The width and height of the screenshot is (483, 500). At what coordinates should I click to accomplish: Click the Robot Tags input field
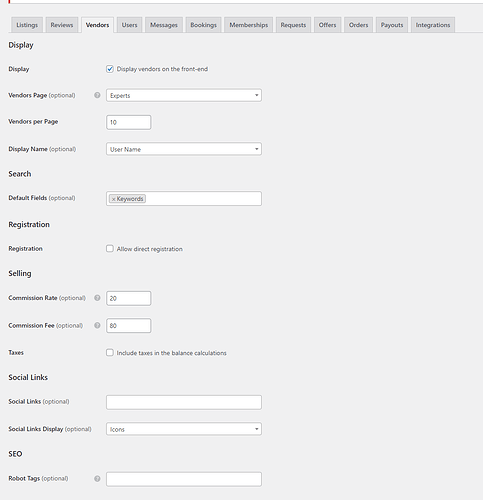[184, 479]
